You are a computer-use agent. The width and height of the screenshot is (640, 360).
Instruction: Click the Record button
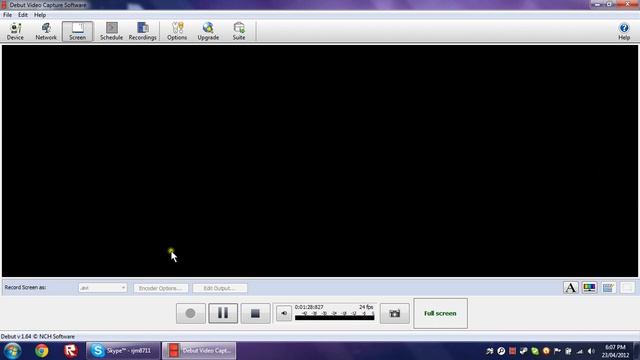pos(191,313)
